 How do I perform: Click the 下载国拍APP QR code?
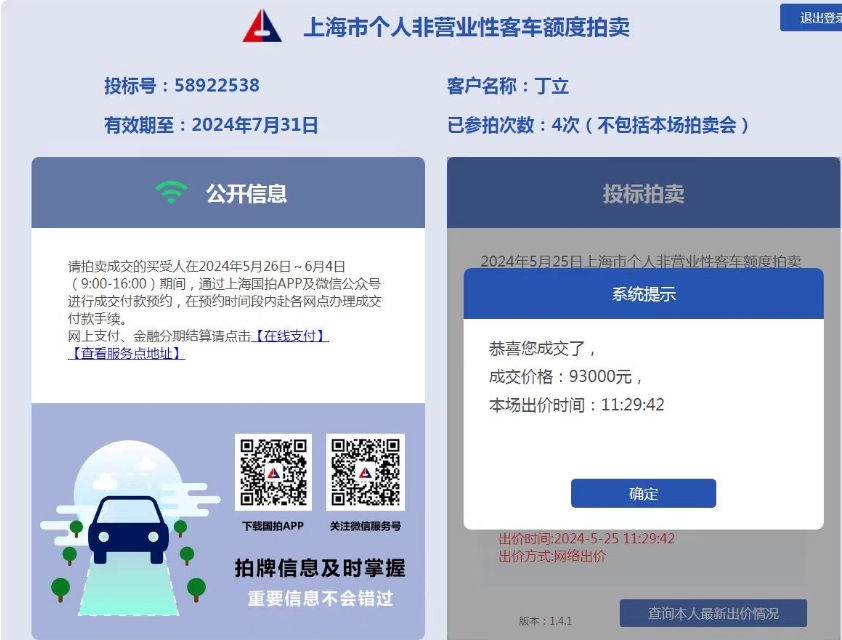click(273, 472)
